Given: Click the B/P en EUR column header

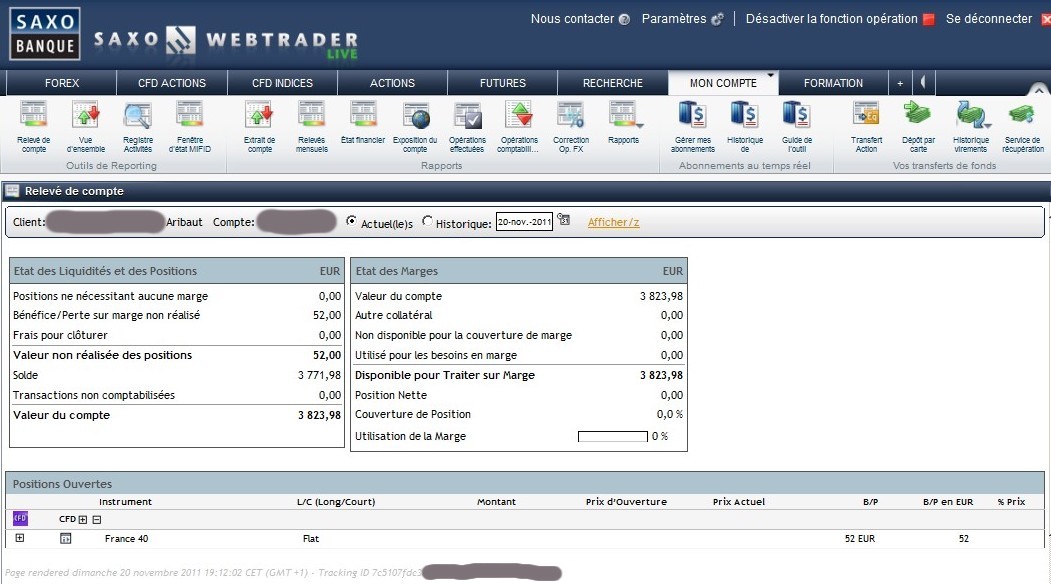Looking at the screenshot, I should 948,502.
